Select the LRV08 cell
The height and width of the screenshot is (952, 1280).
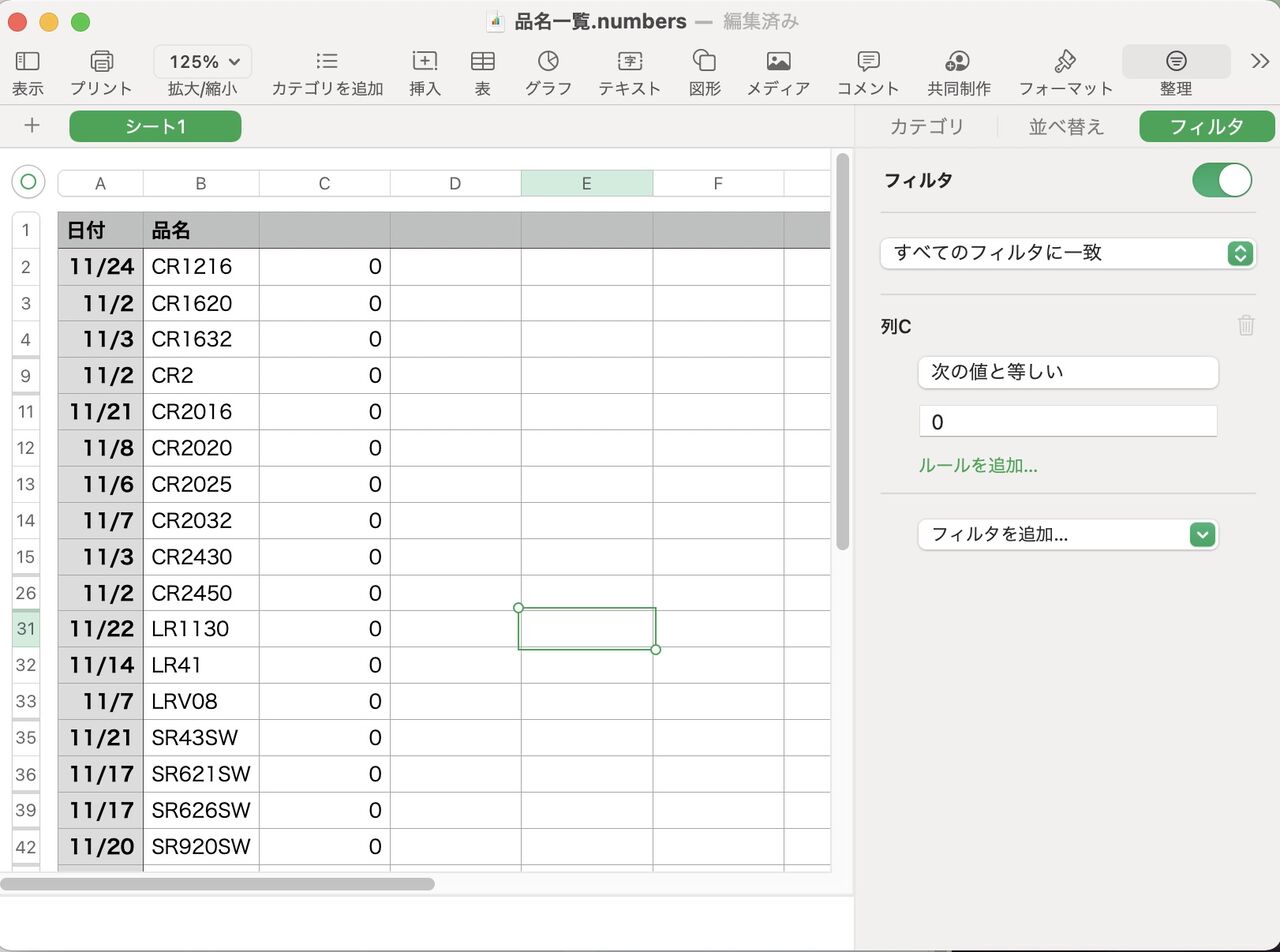click(201, 701)
